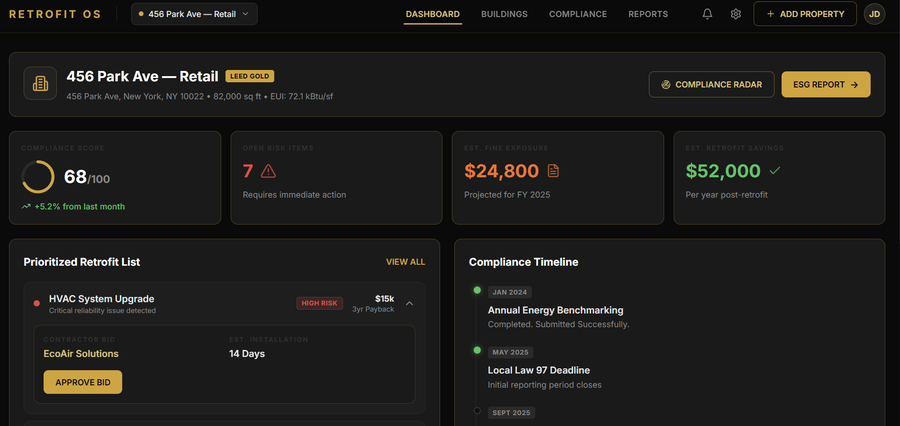Click the Prioritized Retrofit List heading
This screenshot has height=426, width=900.
pos(82,262)
